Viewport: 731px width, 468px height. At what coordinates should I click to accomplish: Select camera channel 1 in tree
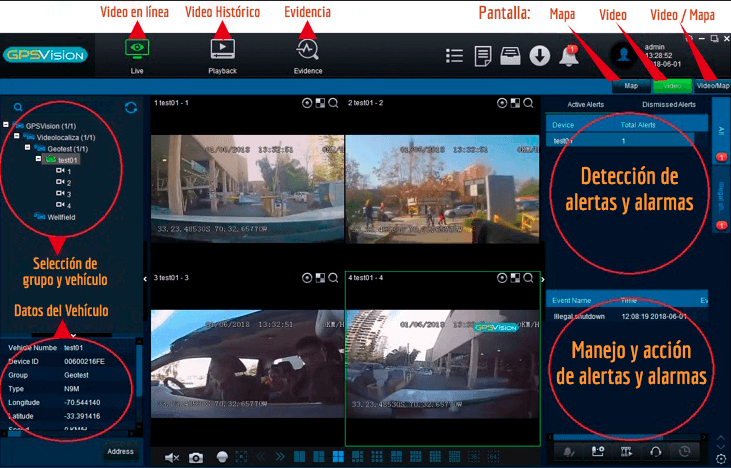64,172
